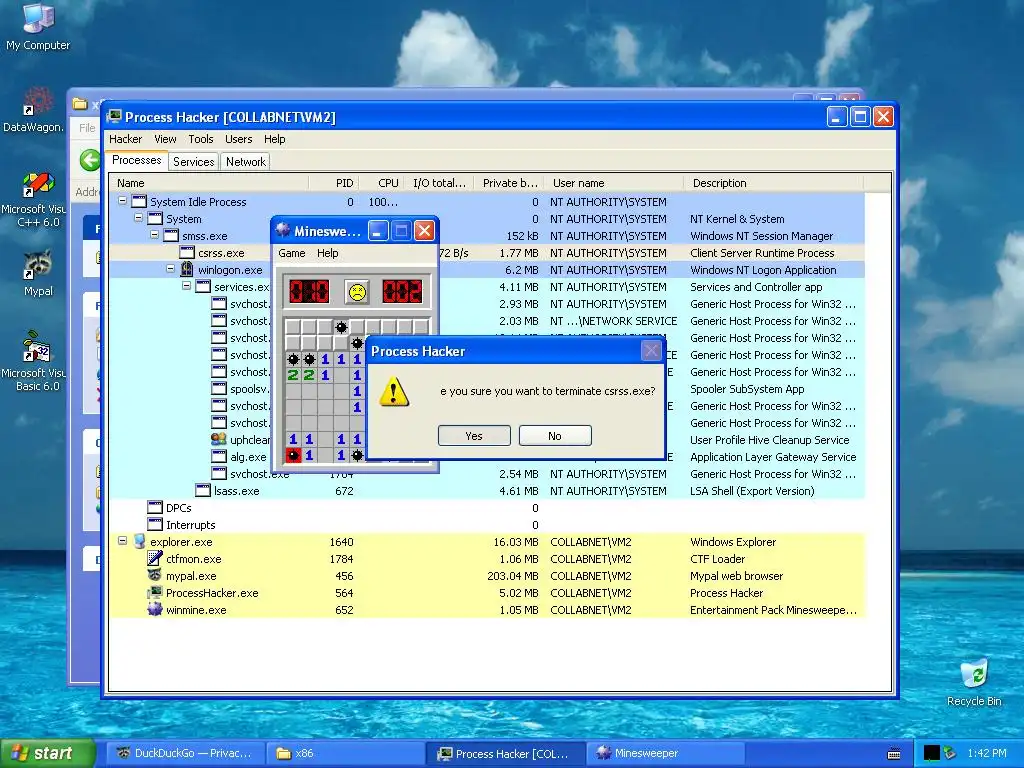Click the winmine.exe mine icon
Screen dimensions: 1024x768
point(155,609)
